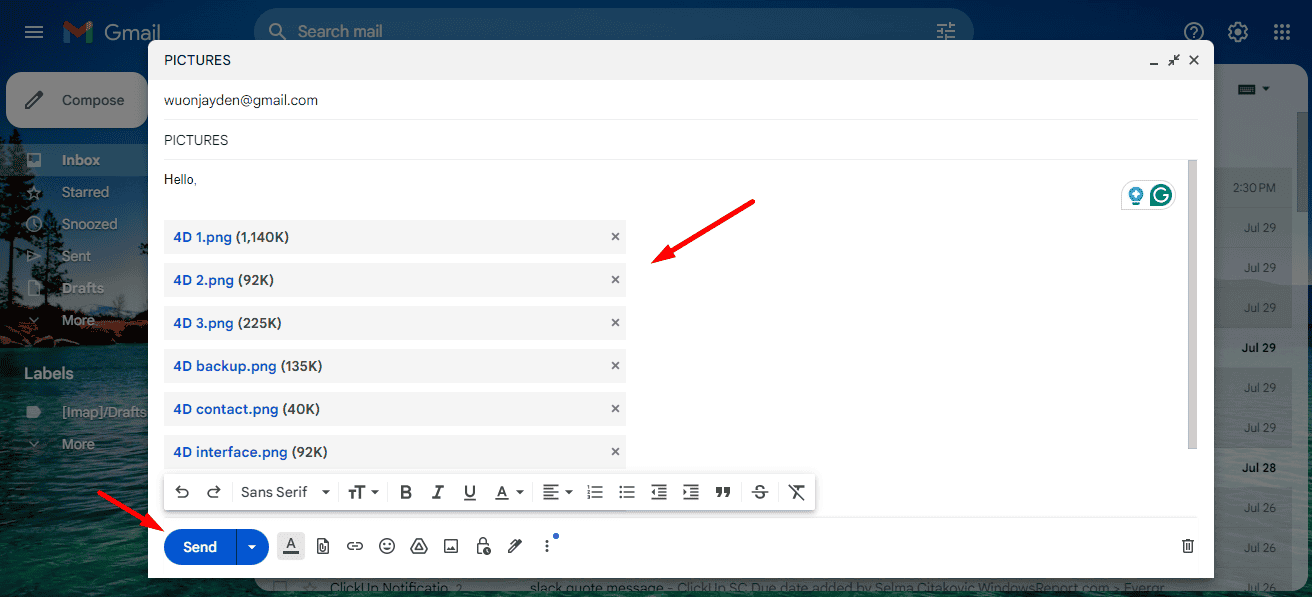Toggle italic formatting
This screenshot has width=1312, height=597.
[437, 492]
